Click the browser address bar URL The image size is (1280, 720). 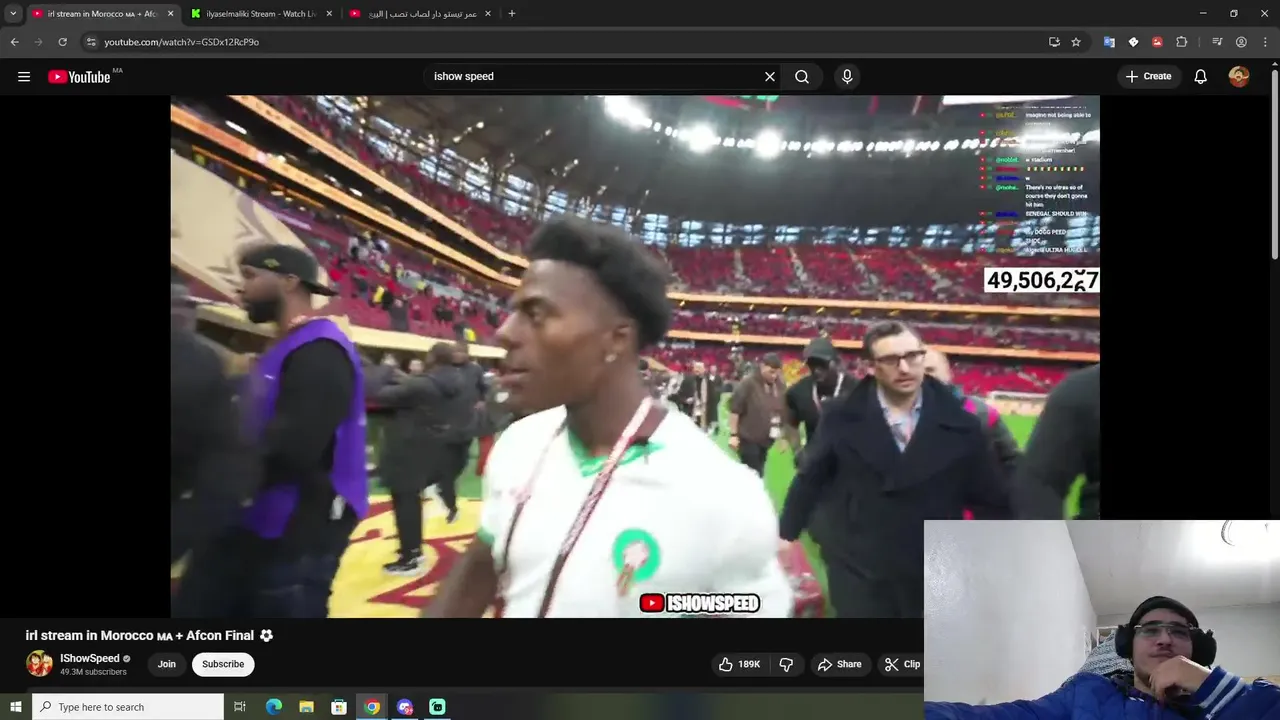182,42
